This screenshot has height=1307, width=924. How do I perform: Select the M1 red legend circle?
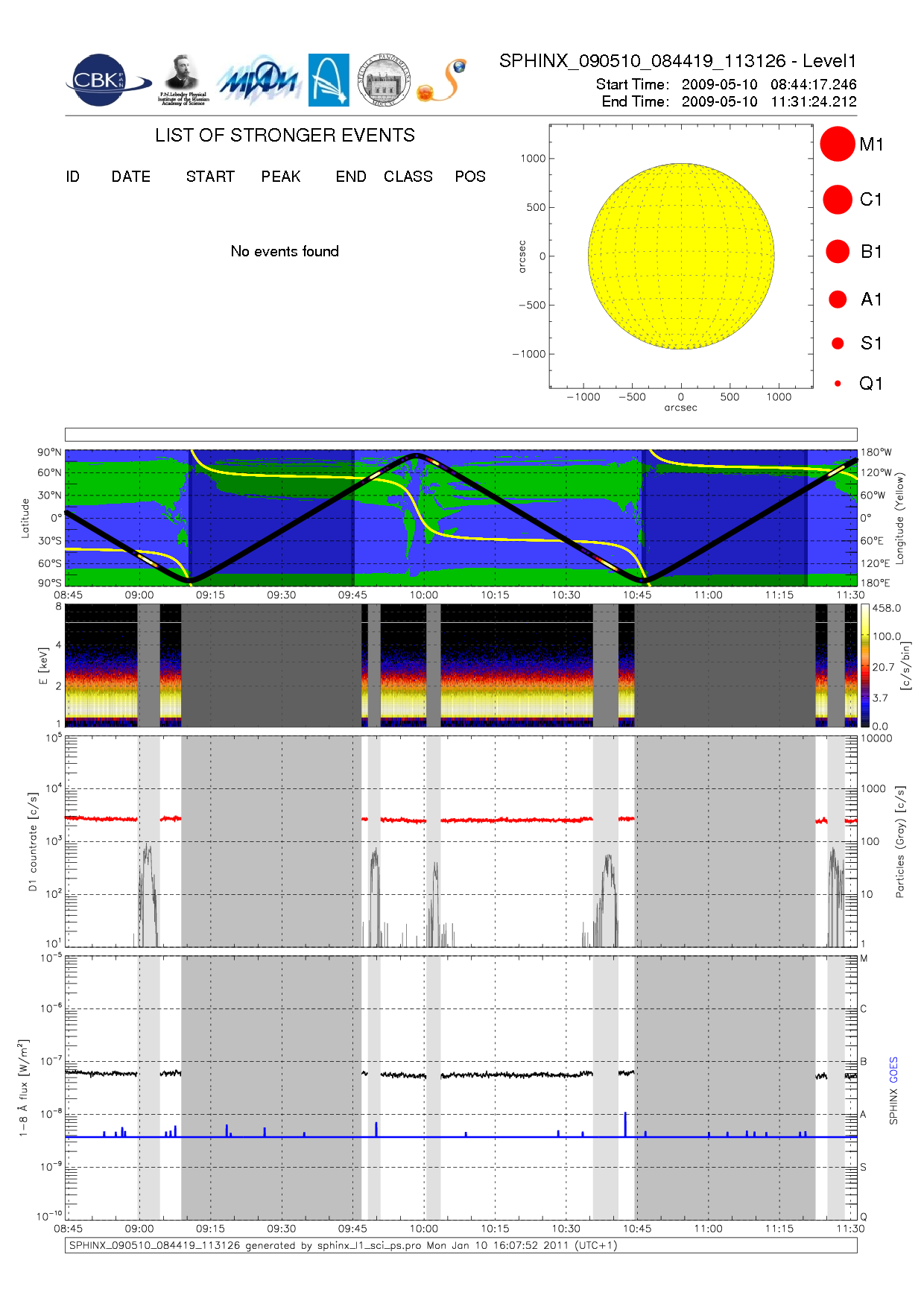pos(838,144)
